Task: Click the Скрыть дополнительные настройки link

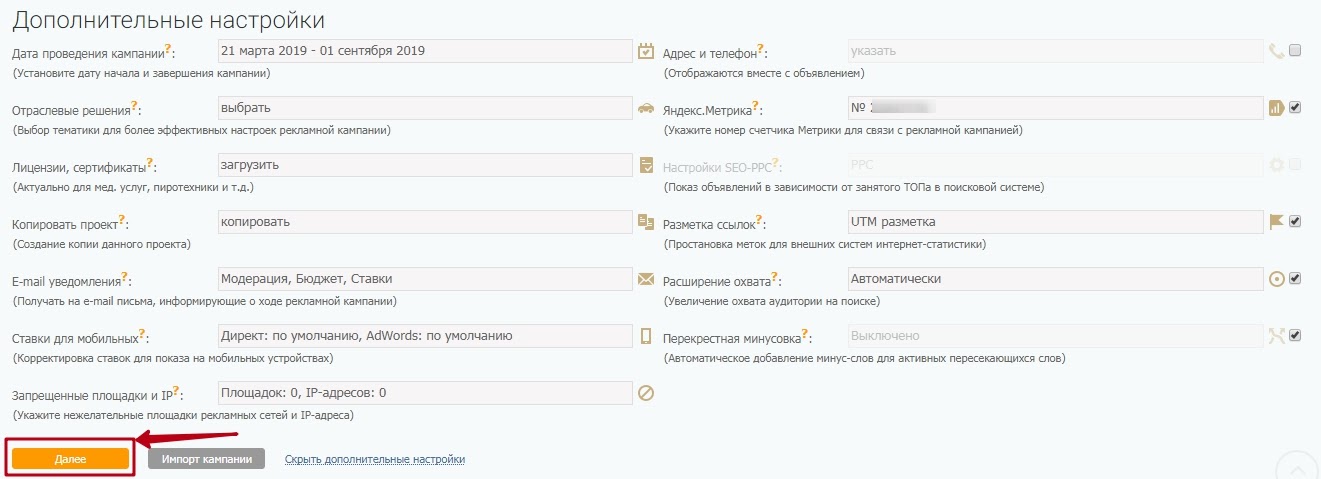Action: tap(375, 459)
